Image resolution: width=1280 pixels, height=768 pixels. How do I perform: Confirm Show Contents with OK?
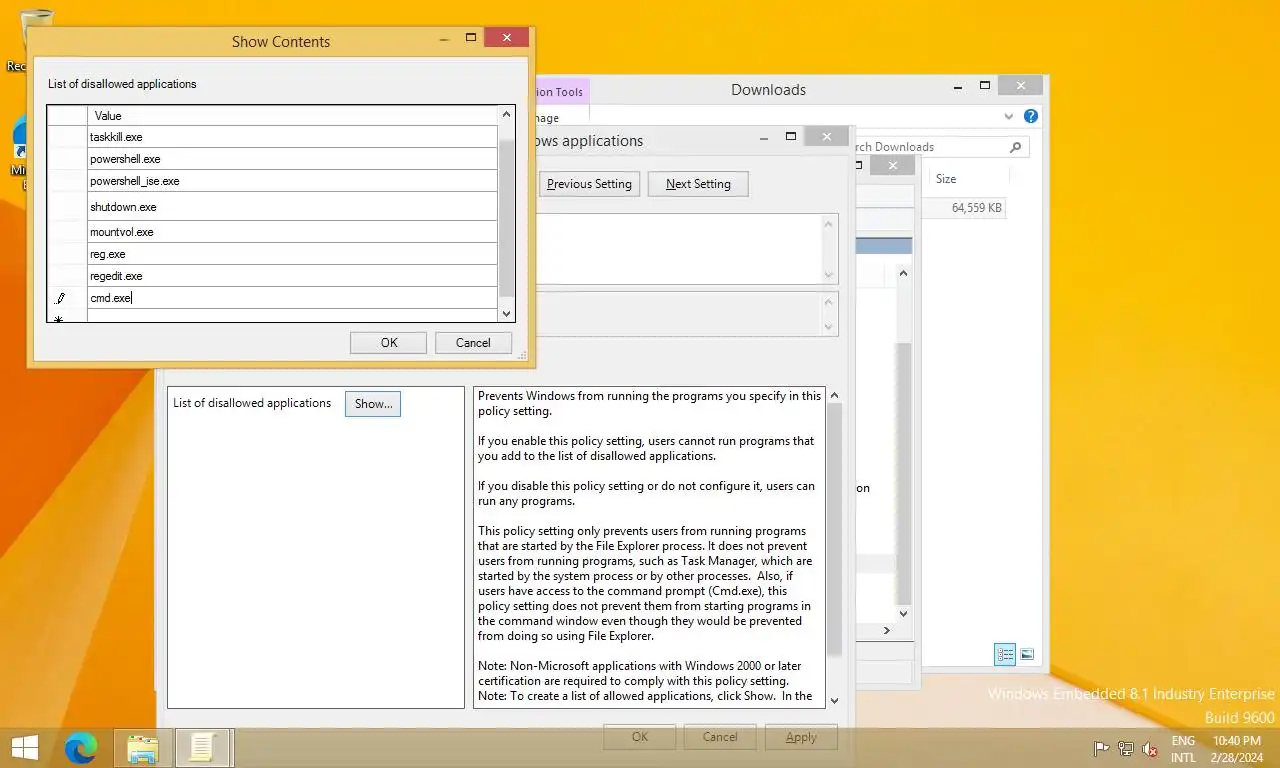[x=389, y=343]
